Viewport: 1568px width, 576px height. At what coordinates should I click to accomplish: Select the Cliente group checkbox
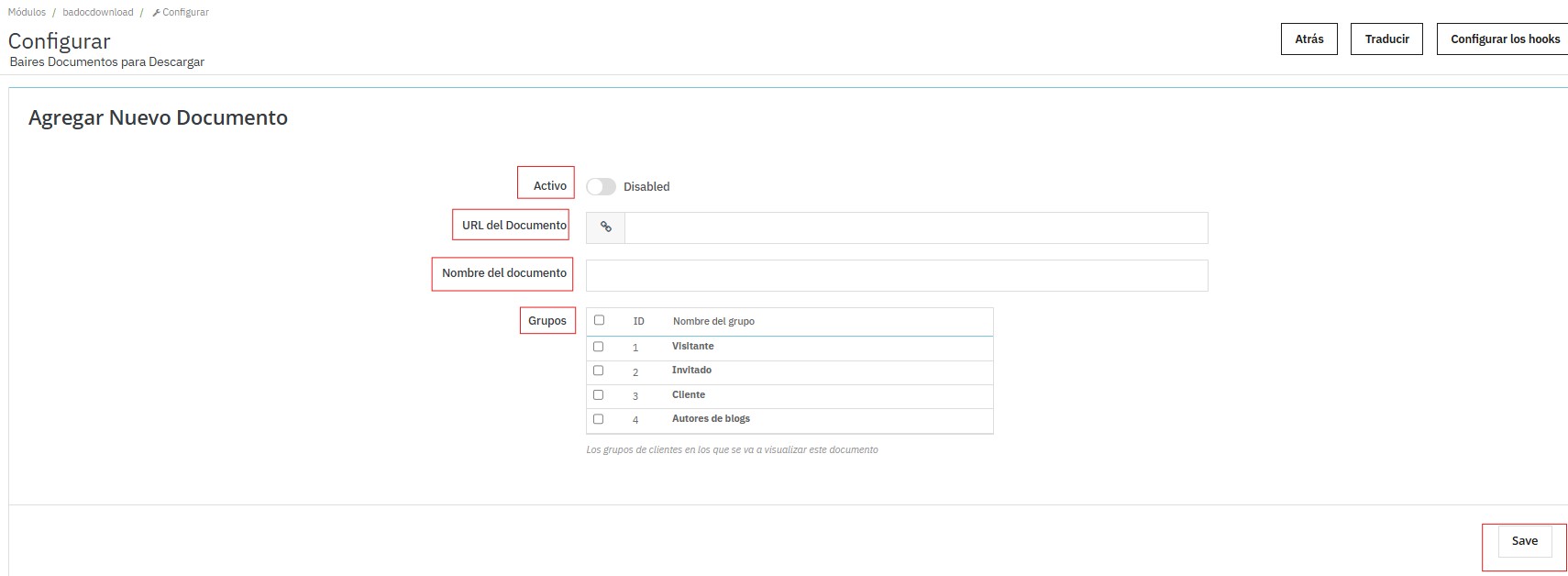click(598, 395)
